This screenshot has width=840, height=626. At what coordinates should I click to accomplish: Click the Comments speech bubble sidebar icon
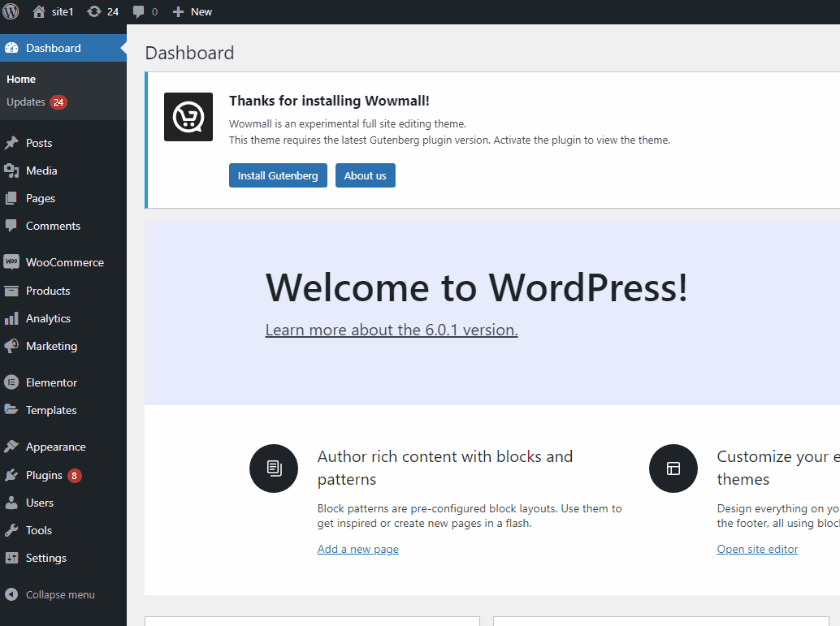(11, 225)
